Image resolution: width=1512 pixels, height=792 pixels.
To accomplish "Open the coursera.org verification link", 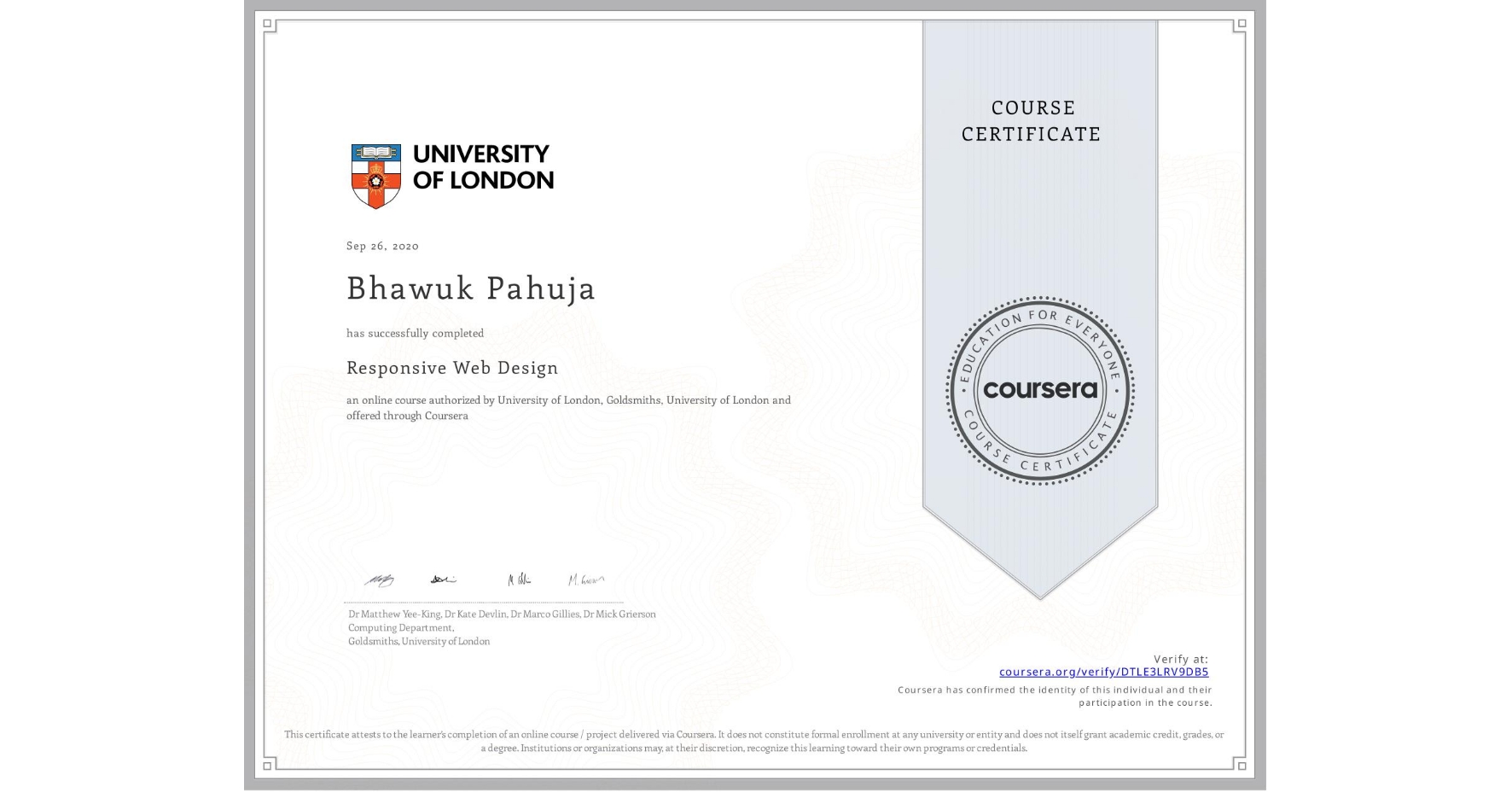I will (1103, 673).
